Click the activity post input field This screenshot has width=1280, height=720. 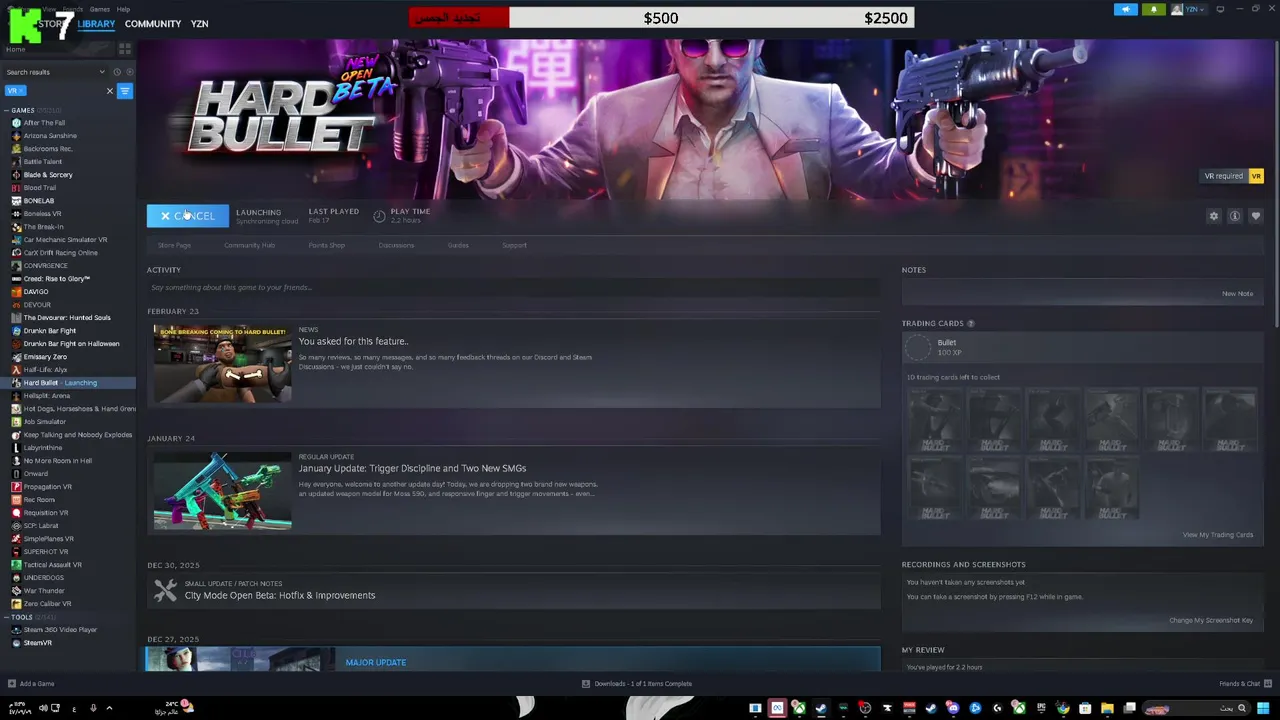coord(514,288)
